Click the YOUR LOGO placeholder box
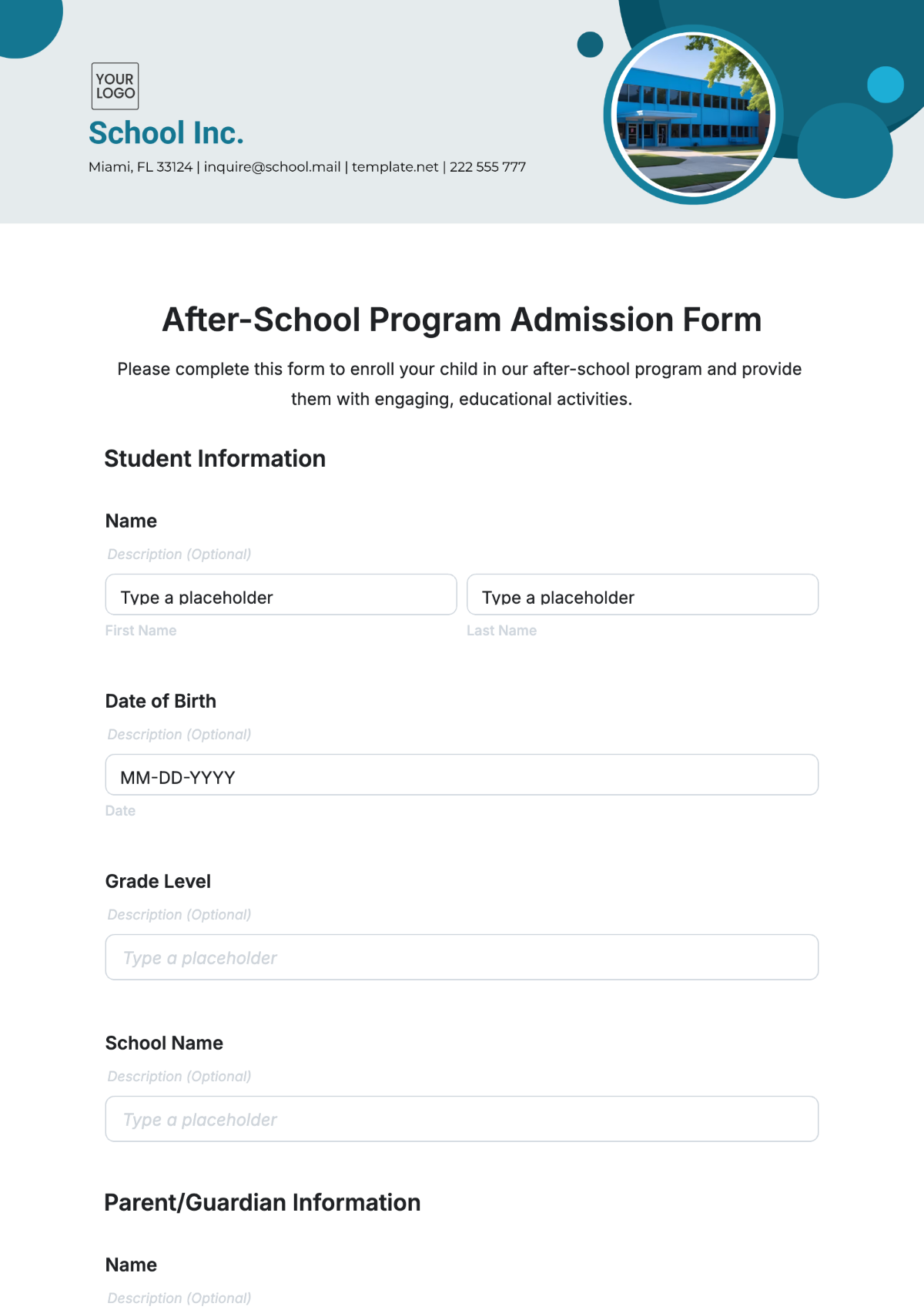Screen dimensions: 924x1310 (115, 86)
